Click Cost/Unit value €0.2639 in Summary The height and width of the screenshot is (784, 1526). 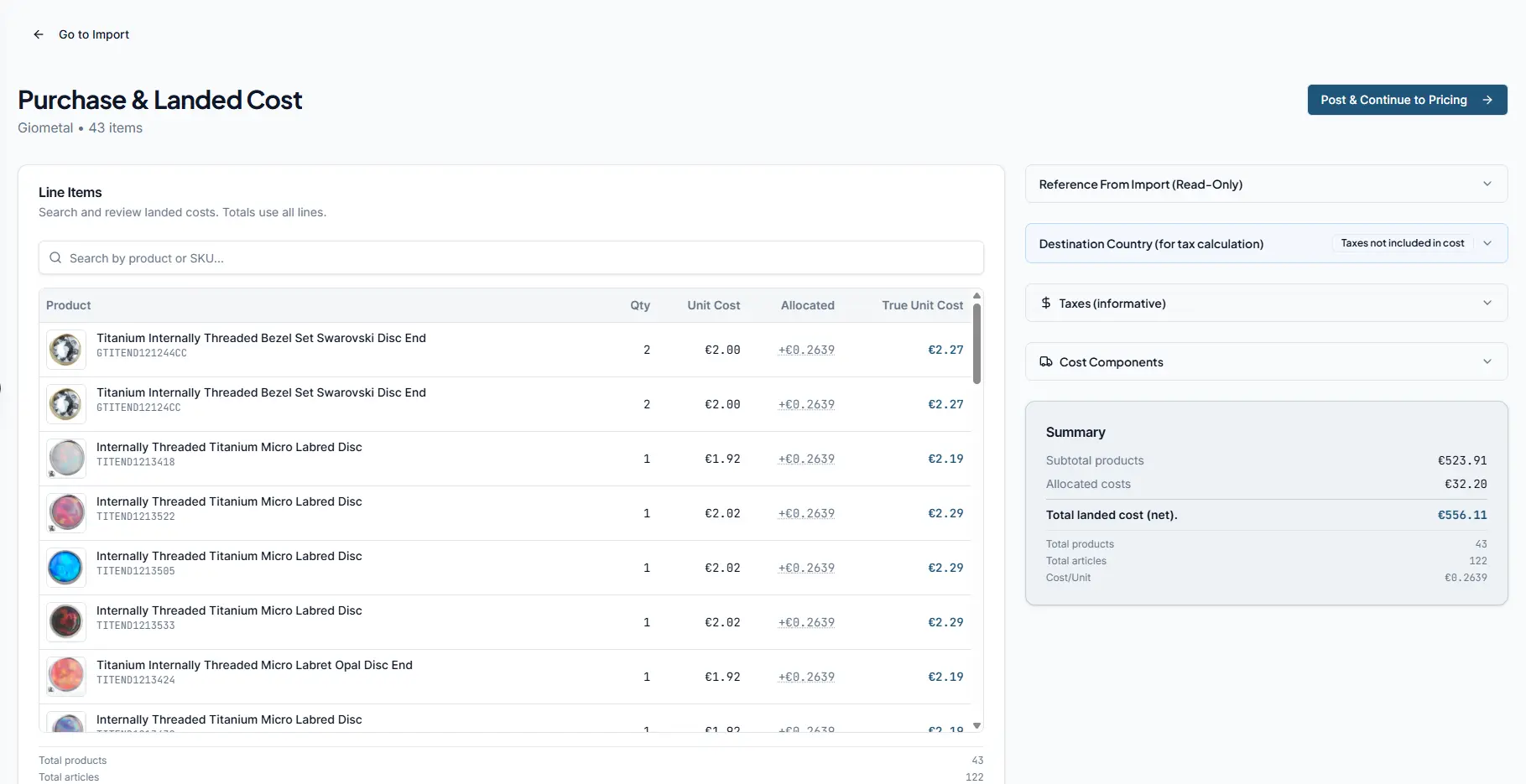click(x=1466, y=578)
